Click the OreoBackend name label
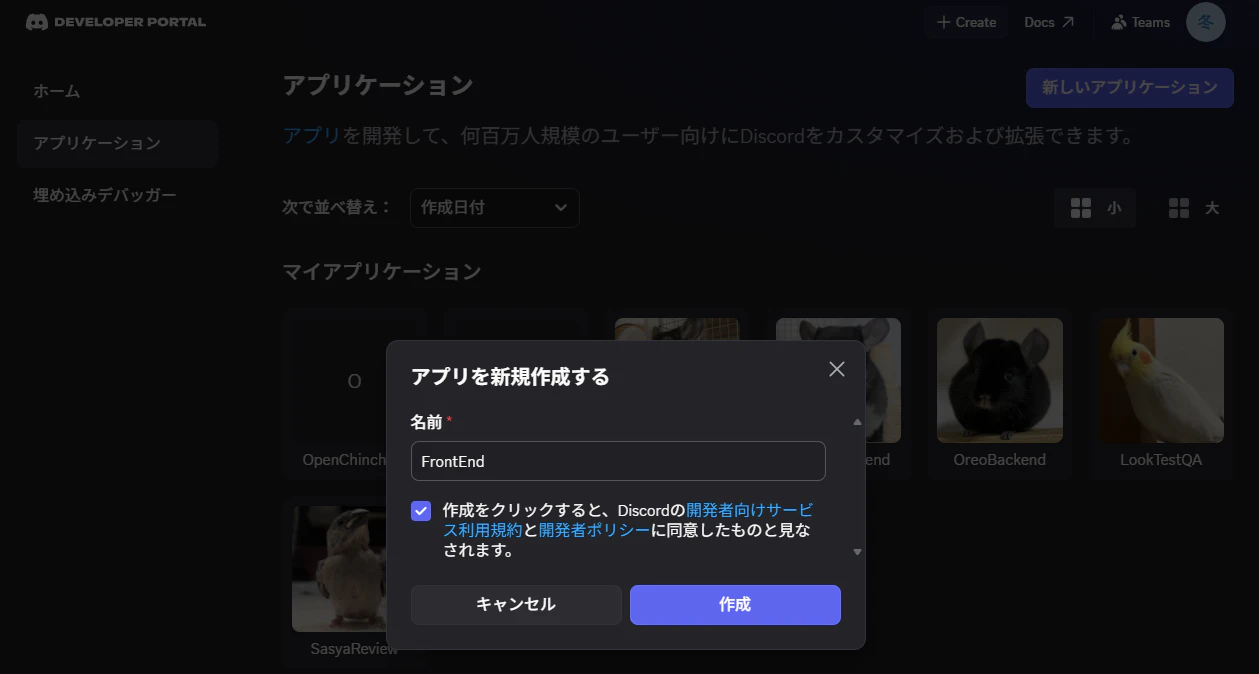The height and width of the screenshot is (674, 1259). point(1000,460)
